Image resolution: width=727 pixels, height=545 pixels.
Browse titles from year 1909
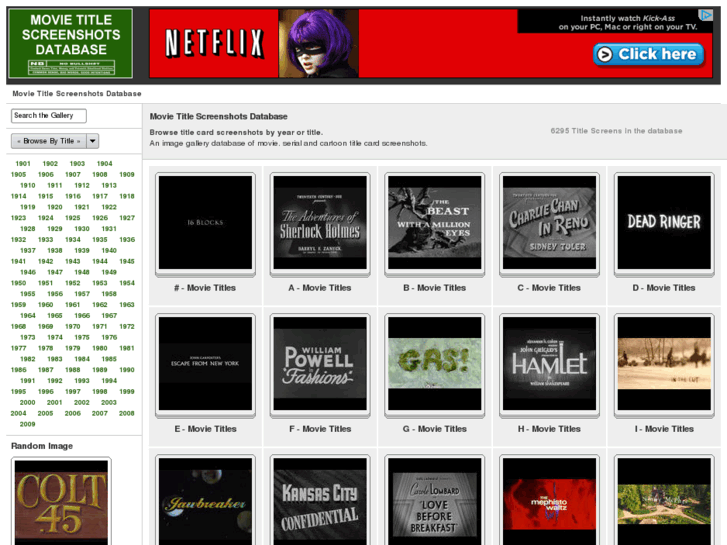point(127,174)
